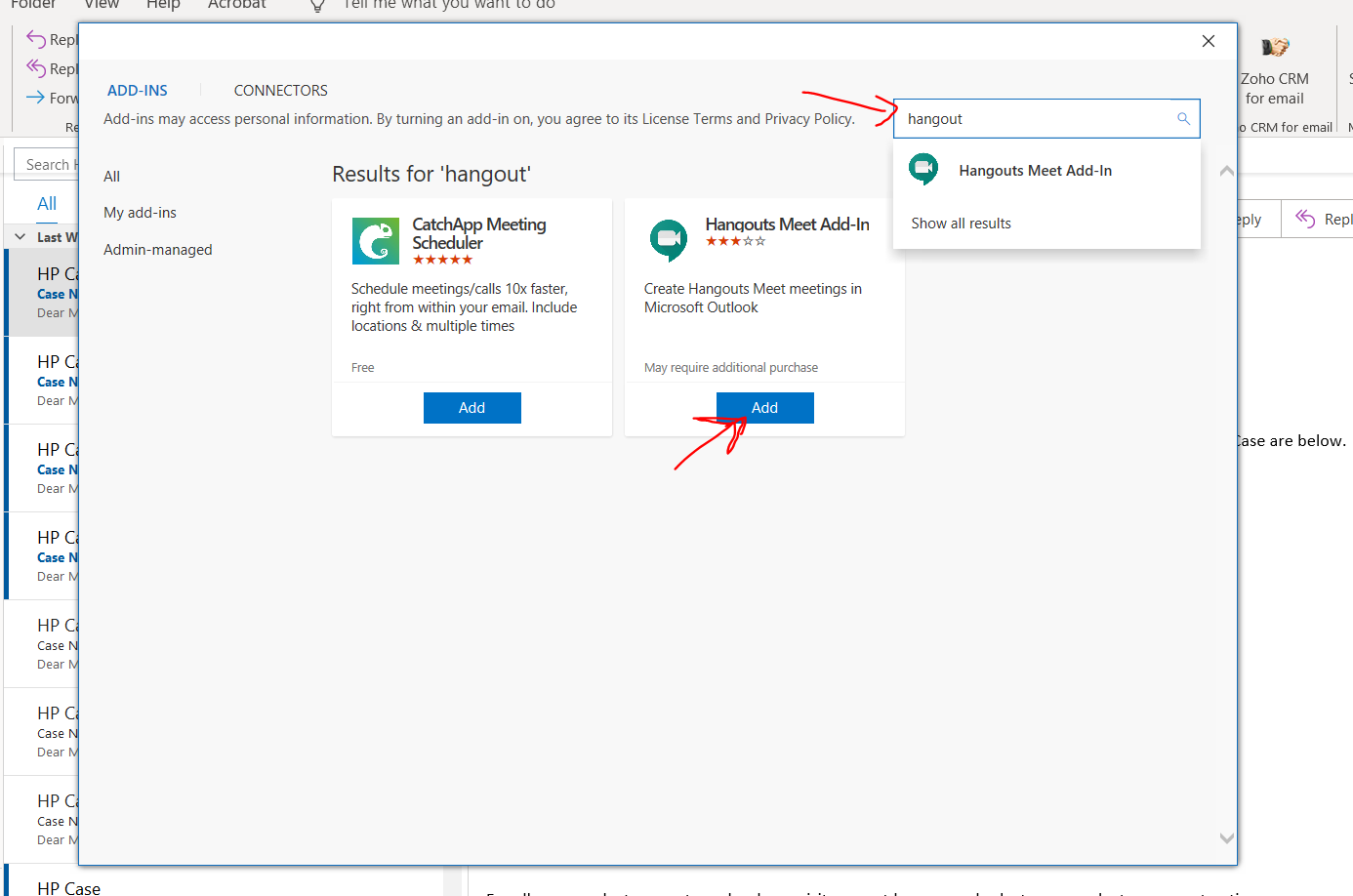The image size is (1353, 896).
Task: Click the Tell me lightbulb icon
Action: (317, 6)
